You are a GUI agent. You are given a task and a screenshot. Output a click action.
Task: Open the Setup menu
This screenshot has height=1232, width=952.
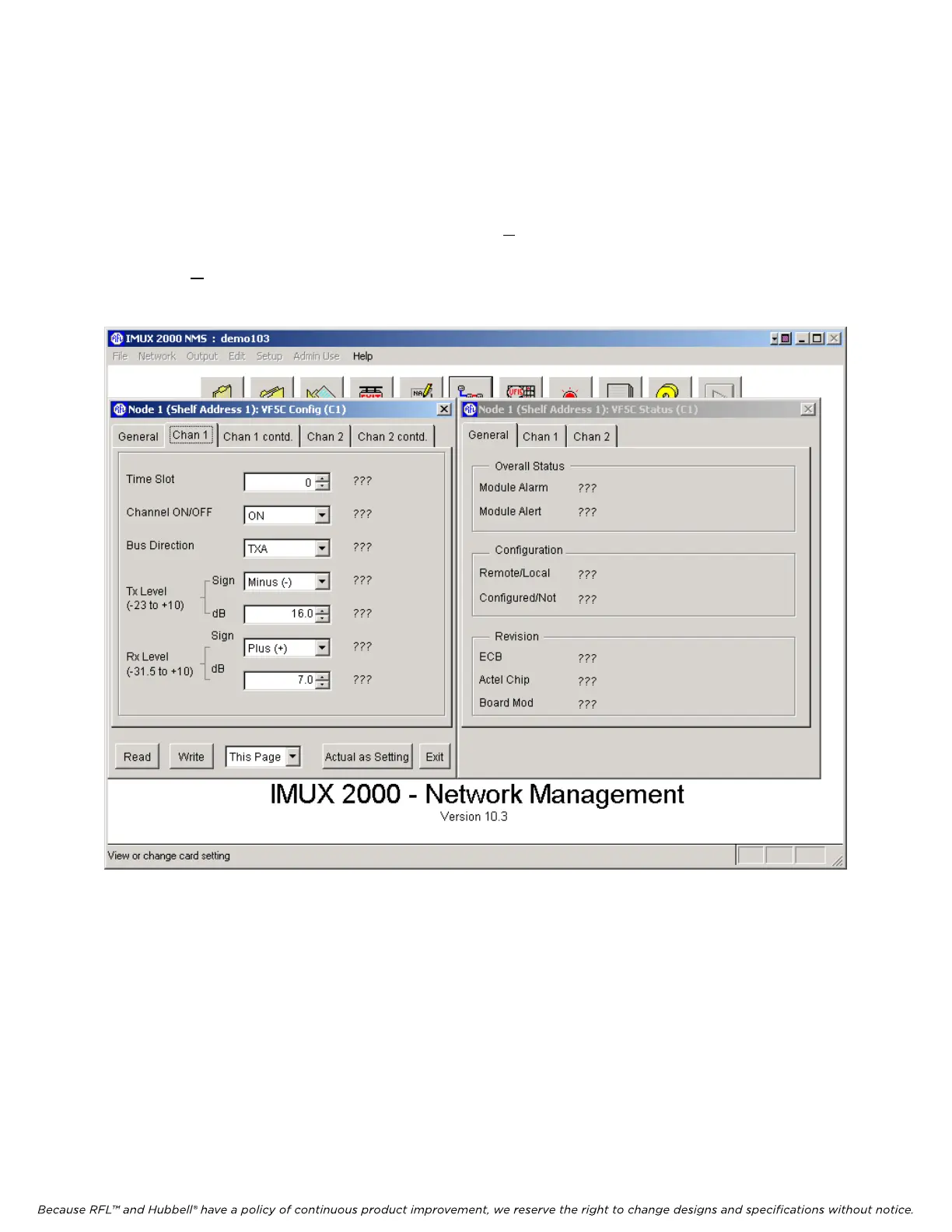click(x=269, y=356)
